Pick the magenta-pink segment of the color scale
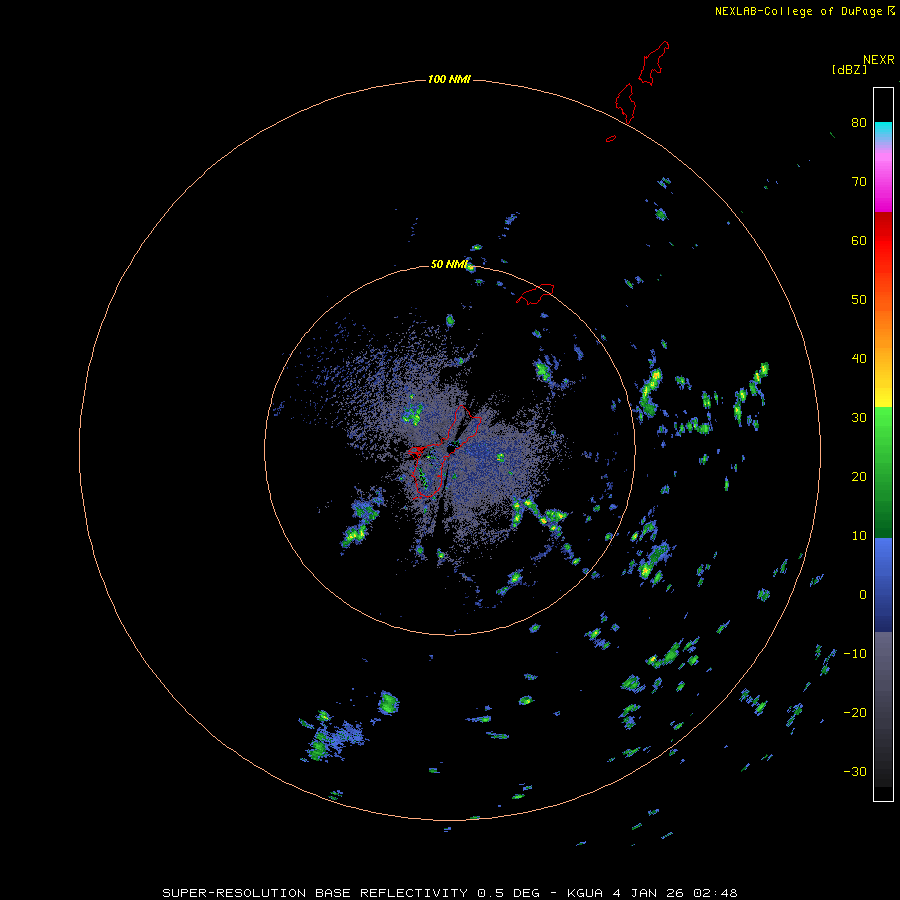The height and width of the screenshot is (900, 900). pyautogui.click(x=883, y=178)
